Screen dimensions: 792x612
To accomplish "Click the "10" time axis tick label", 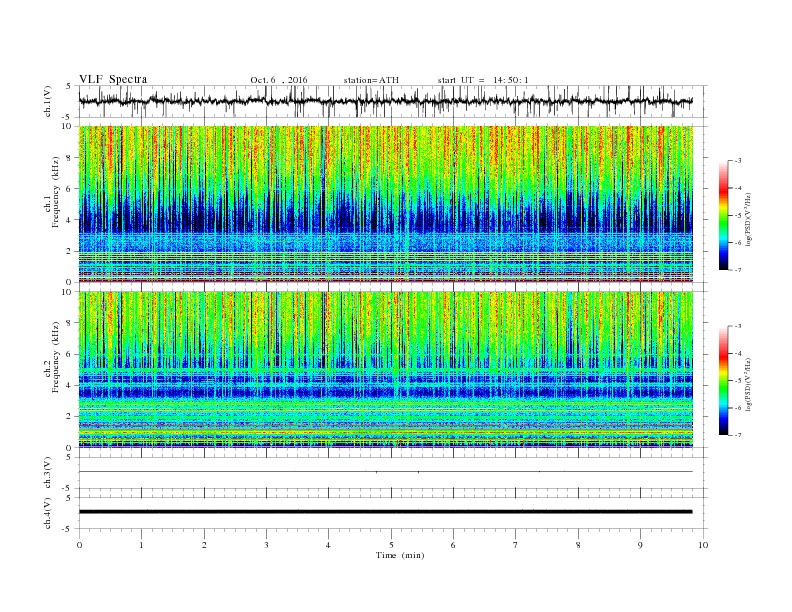I will 703,545.
